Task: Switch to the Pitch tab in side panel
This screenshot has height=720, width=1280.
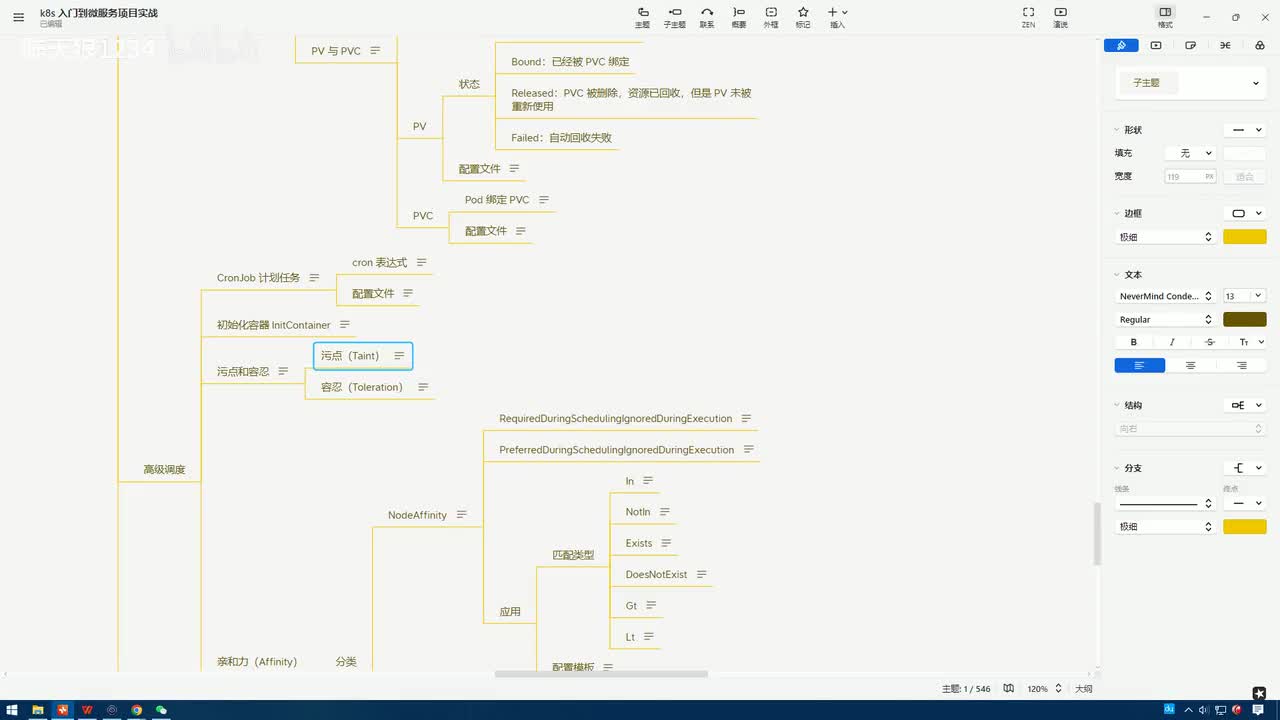Action: tap(1156, 45)
